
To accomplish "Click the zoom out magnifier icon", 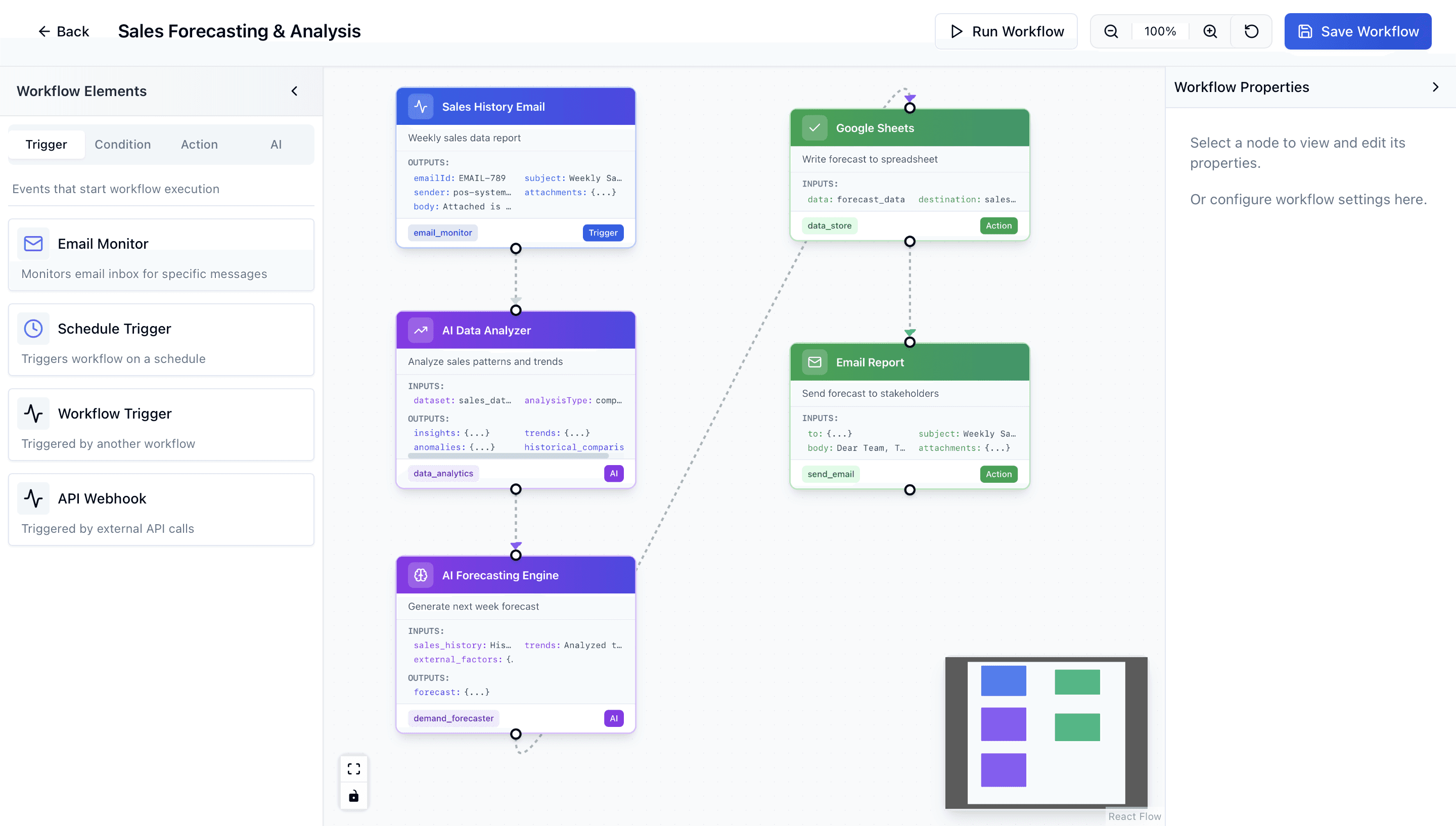I will pyautogui.click(x=1111, y=31).
